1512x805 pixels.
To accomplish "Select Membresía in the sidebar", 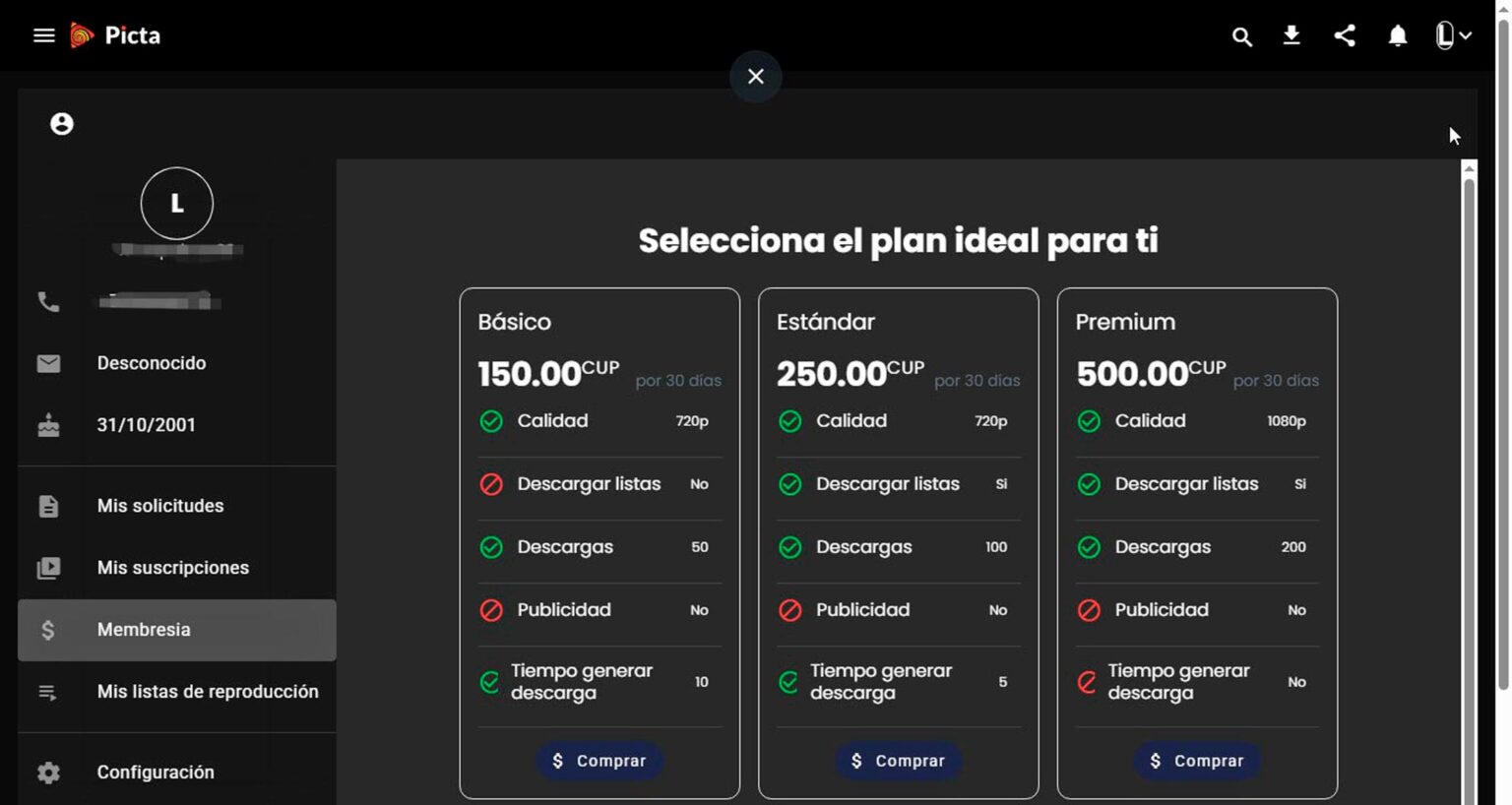I will [x=144, y=630].
